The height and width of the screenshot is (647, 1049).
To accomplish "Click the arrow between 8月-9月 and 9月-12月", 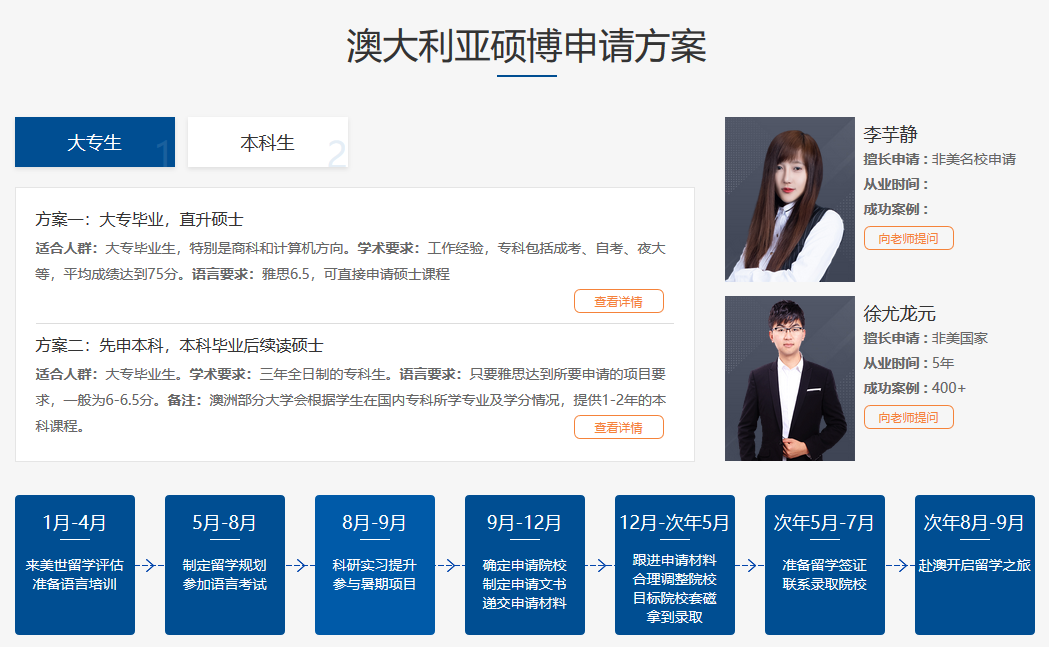I will pyautogui.click(x=450, y=565).
